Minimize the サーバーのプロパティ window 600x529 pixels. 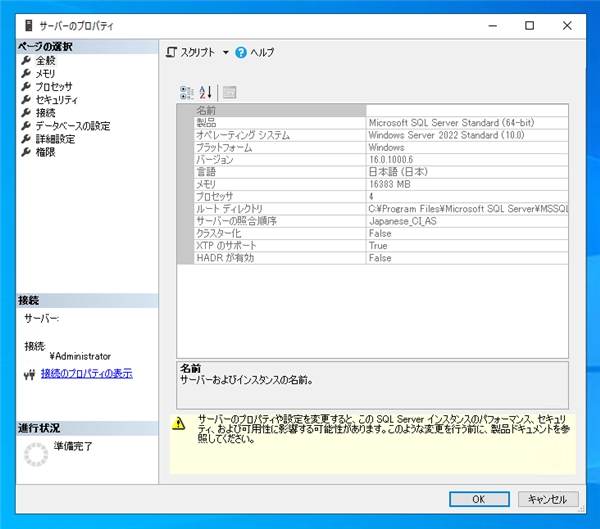pyautogui.click(x=493, y=26)
